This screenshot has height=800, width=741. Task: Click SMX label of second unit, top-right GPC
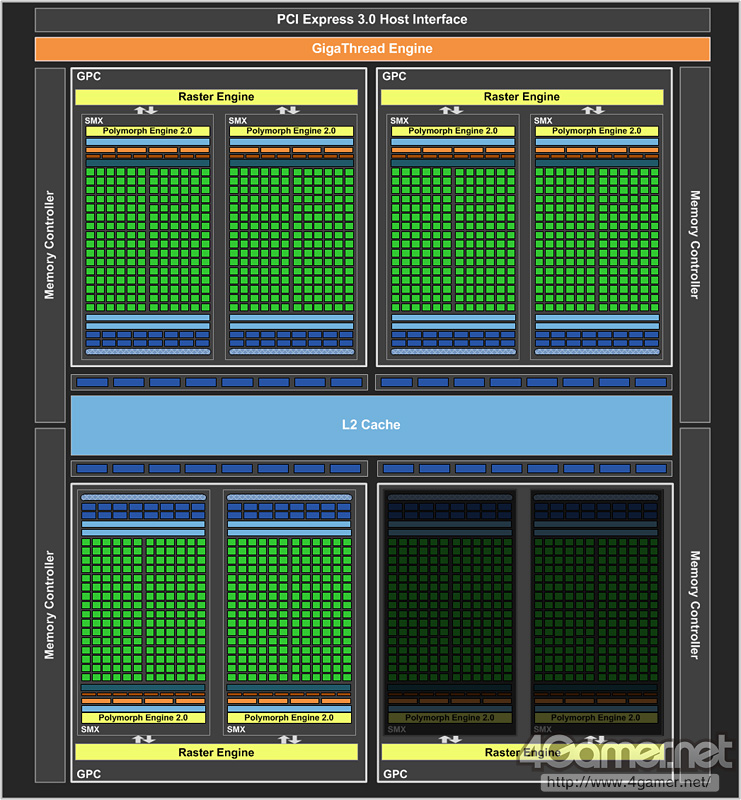coord(543,121)
